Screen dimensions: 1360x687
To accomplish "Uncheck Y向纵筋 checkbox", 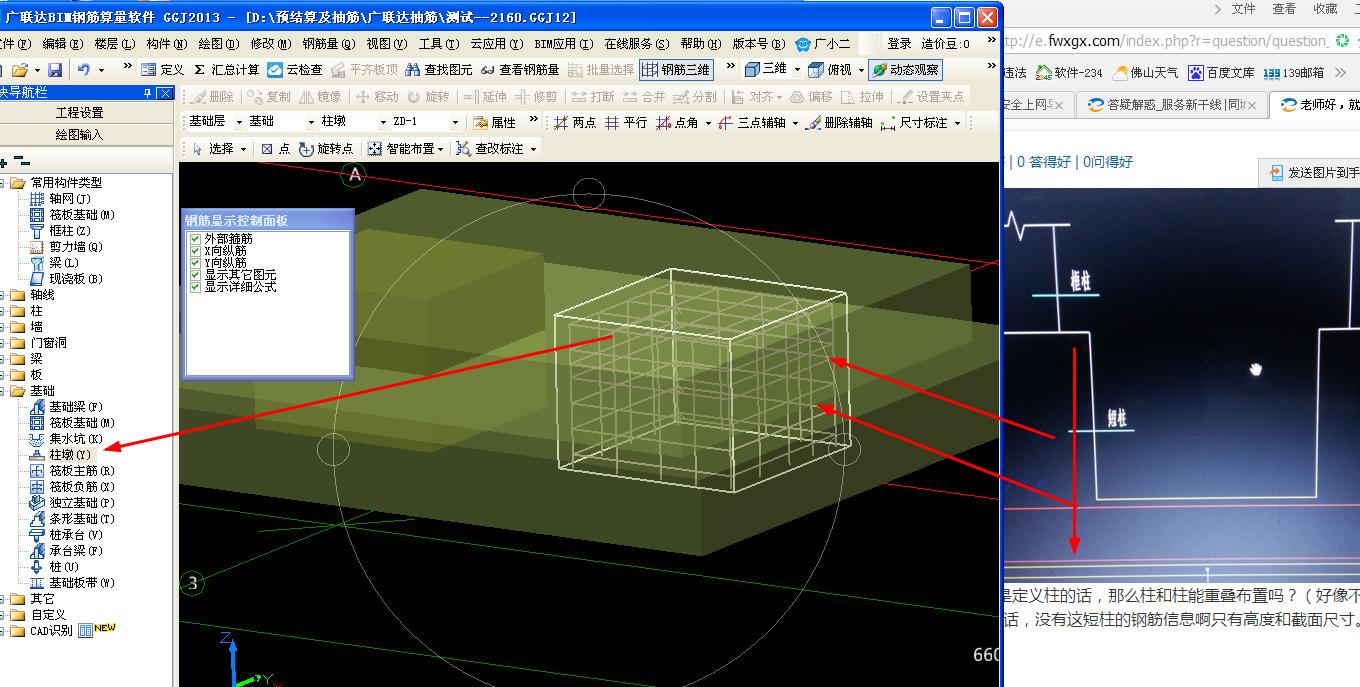I will click(x=196, y=263).
